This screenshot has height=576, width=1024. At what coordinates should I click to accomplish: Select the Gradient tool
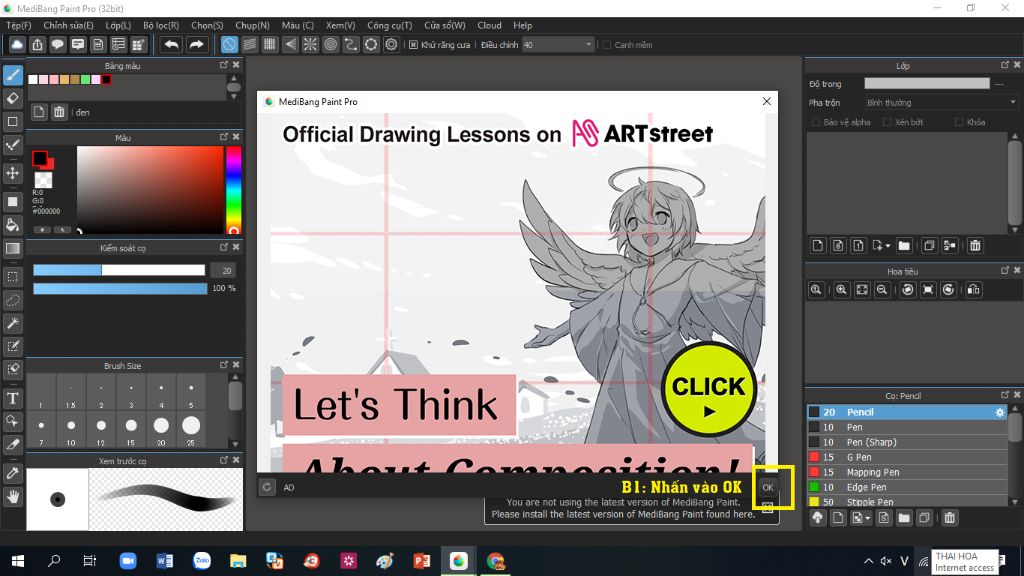point(12,249)
